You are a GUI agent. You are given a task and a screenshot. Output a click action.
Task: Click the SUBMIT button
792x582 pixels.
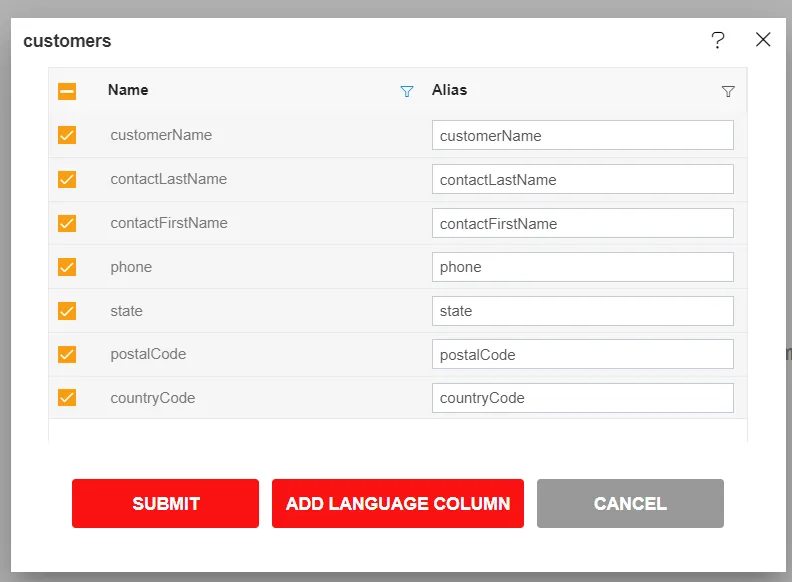(165, 503)
